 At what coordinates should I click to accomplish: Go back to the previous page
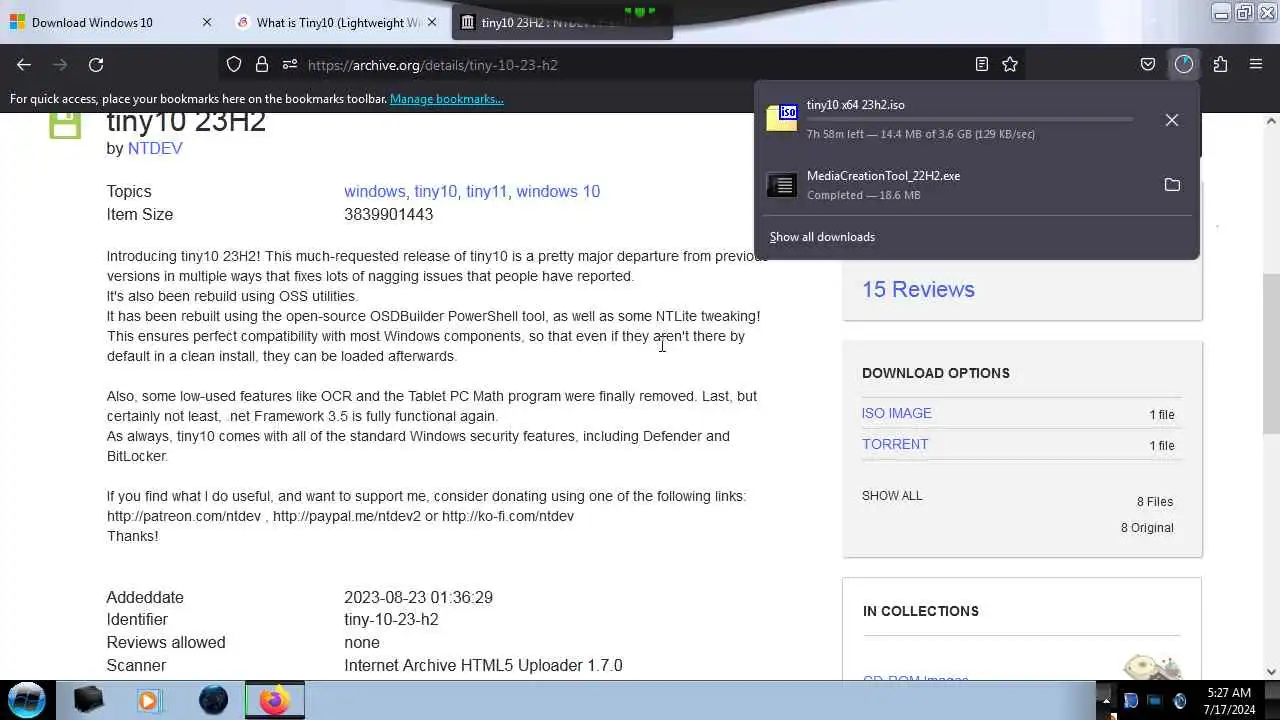(x=24, y=64)
